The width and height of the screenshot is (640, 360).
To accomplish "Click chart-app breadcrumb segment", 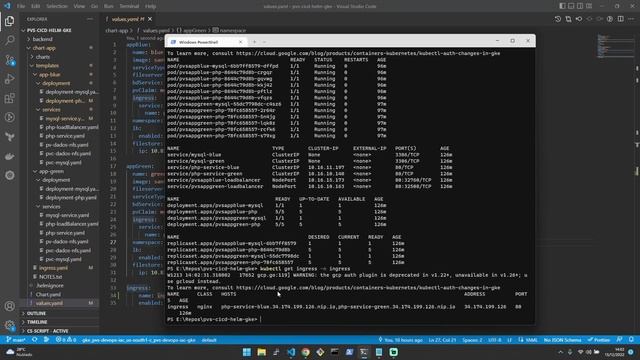I will (x=117, y=30).
